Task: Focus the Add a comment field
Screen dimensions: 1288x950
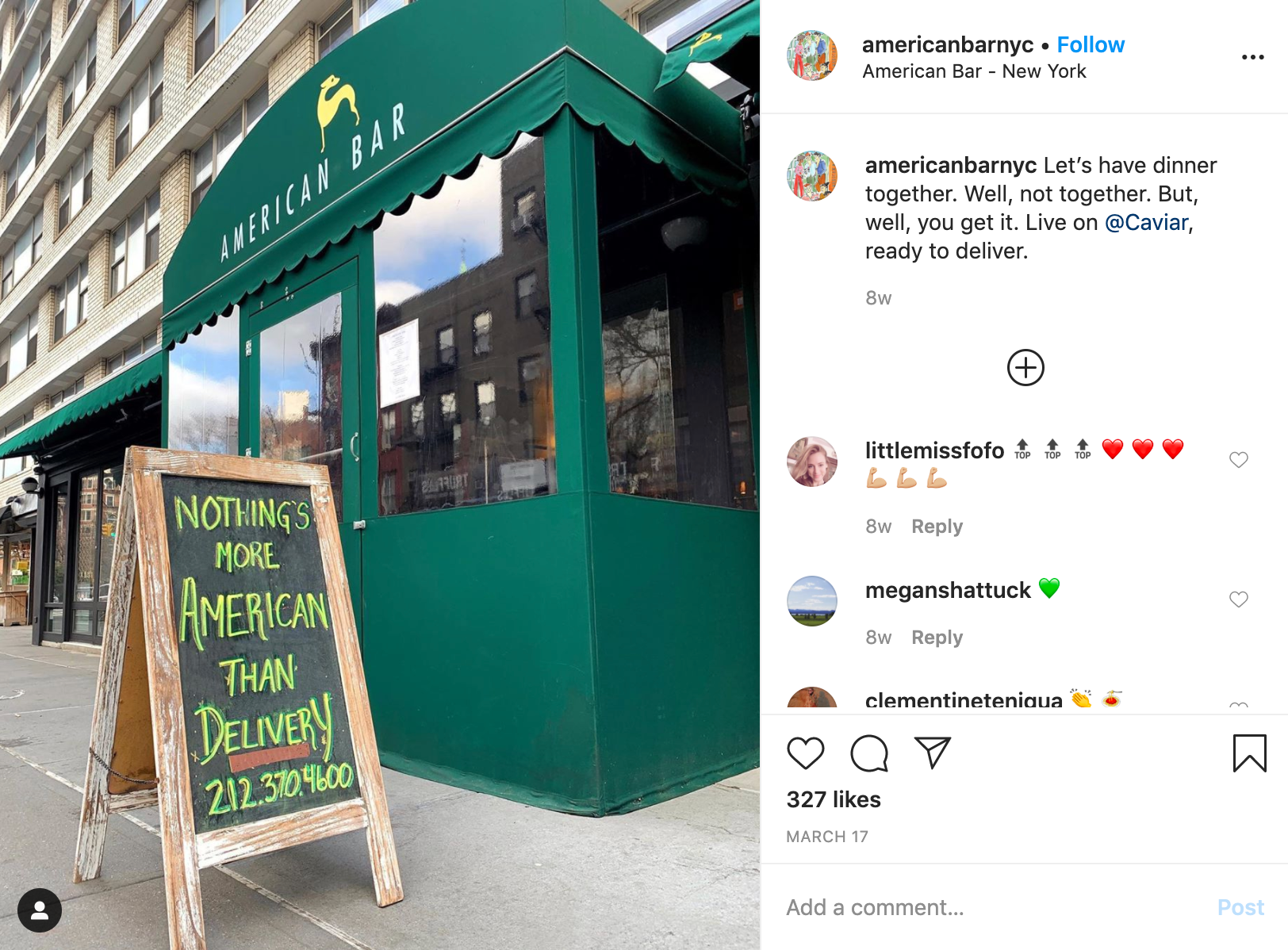Action: [991, 907]
